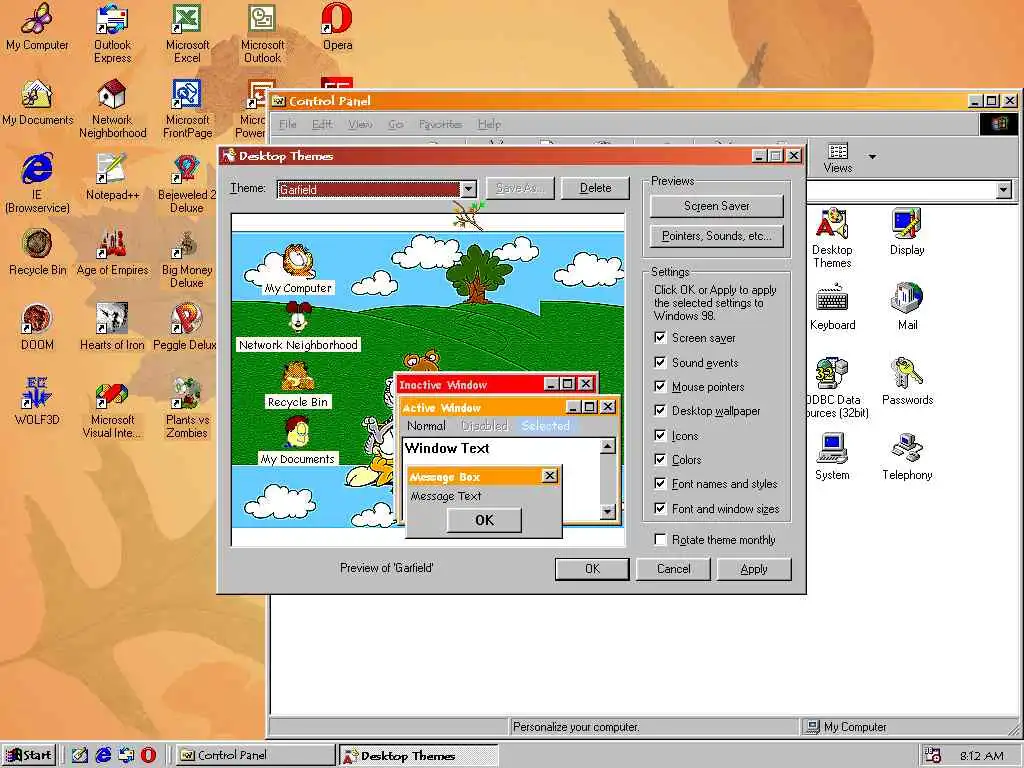
Task: Select the Recycle Bin desktop icon
Action: [x=37, y=252]
